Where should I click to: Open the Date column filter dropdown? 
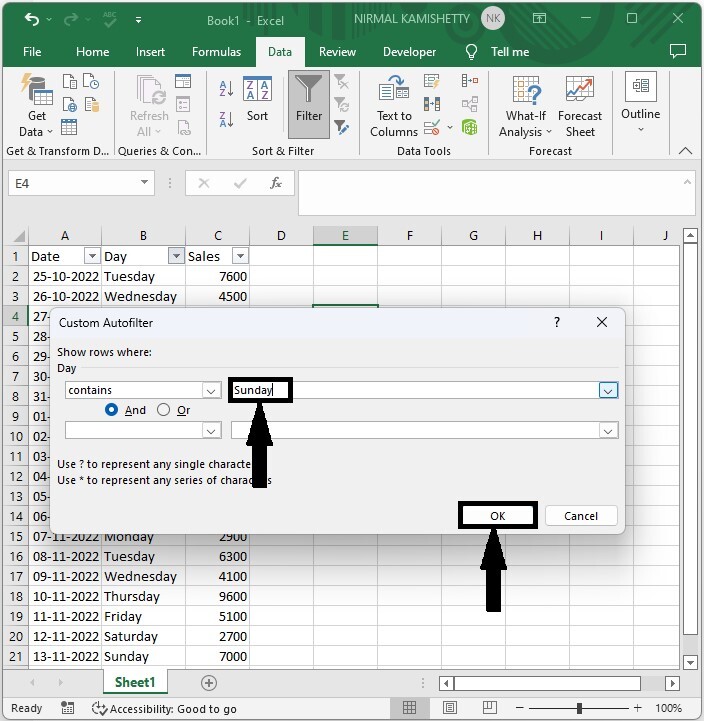[x=92, y=256]
